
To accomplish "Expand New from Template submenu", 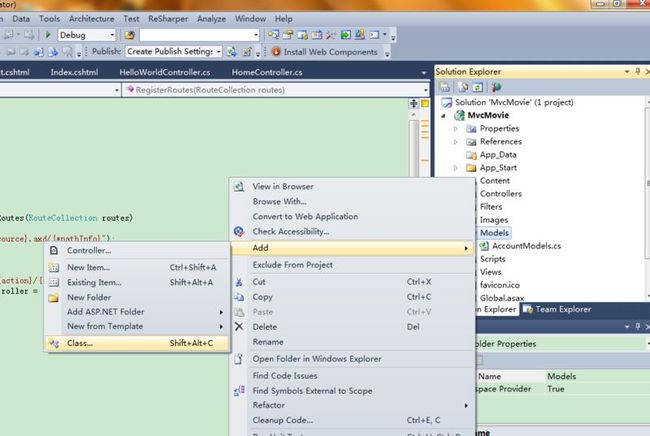I will pyautogui.click(x=137, y=326).
